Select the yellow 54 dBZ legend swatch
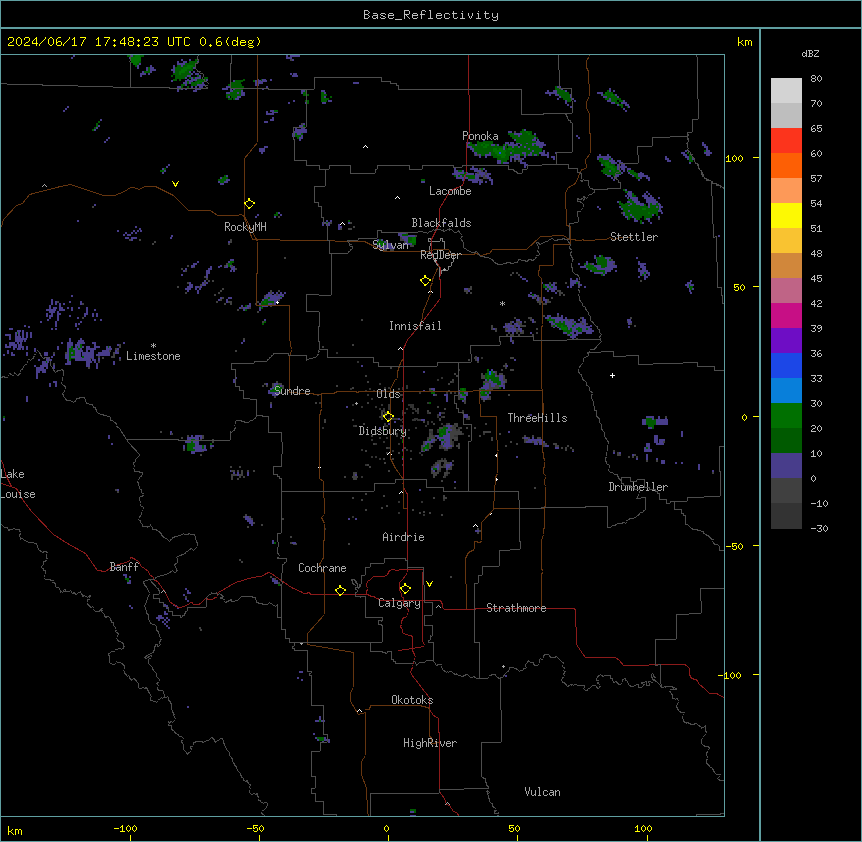 click(x=786, y=215)
